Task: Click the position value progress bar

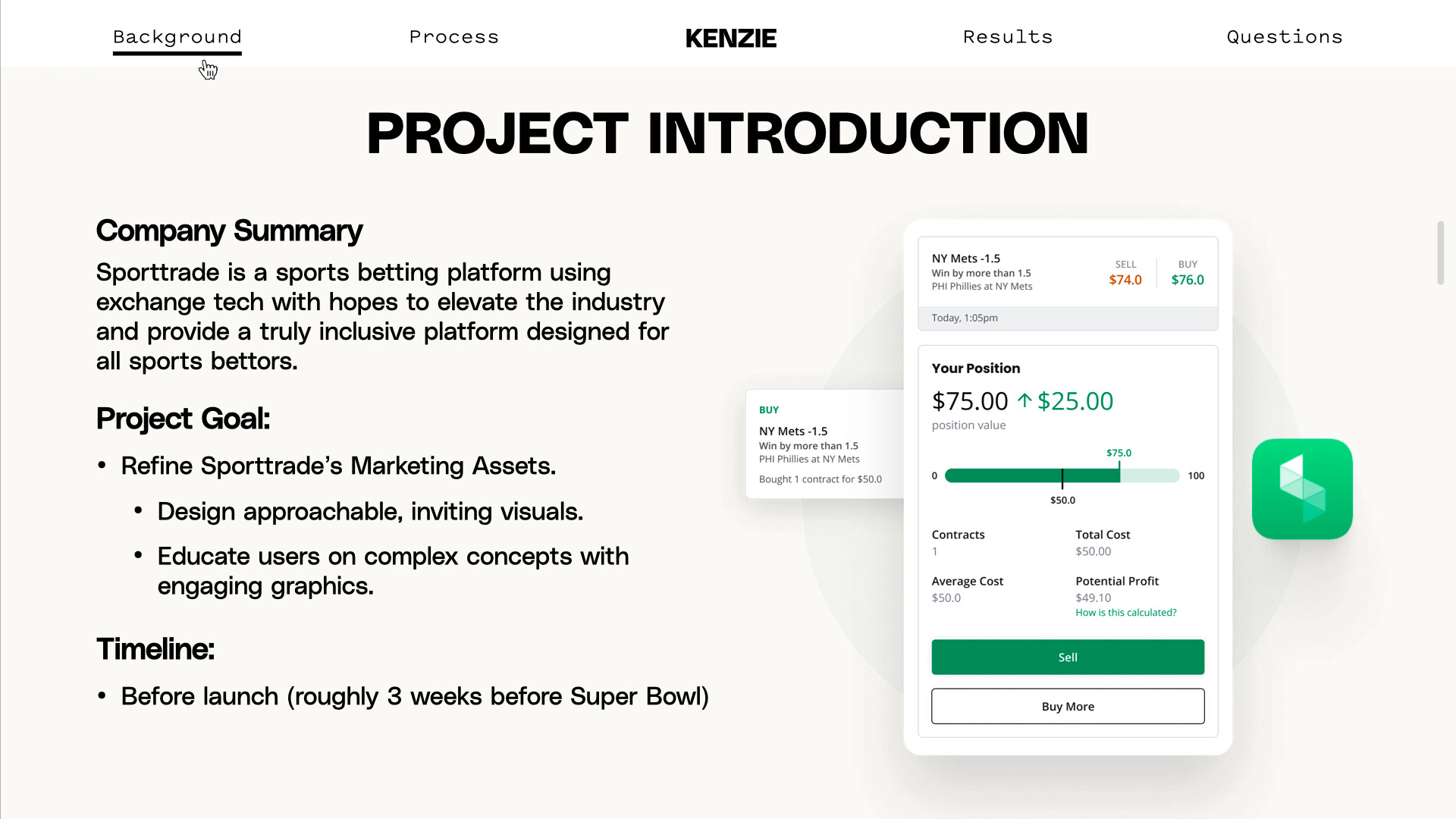Action: click(x=1062, y=475)
